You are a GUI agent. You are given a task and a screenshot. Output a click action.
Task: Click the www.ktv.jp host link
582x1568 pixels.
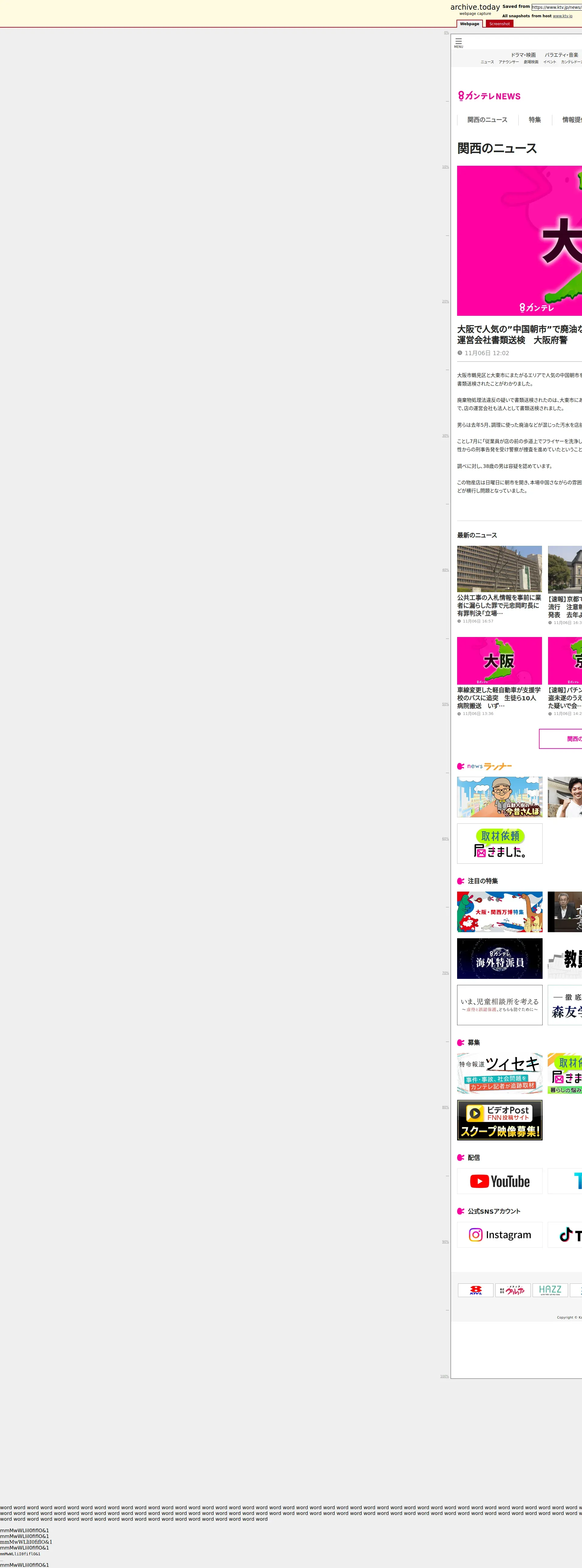562,16
